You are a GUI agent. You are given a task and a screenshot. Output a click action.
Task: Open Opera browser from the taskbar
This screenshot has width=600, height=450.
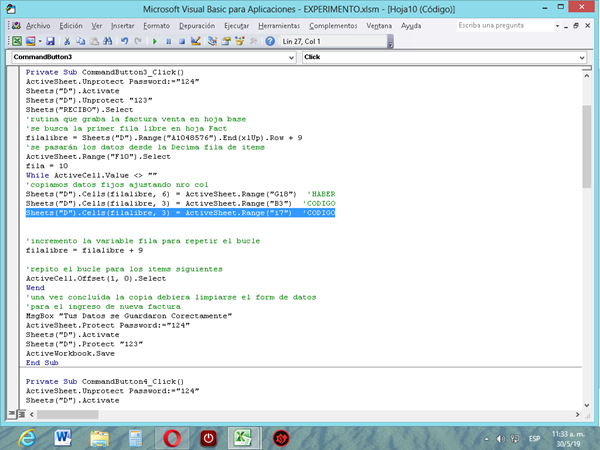point(173,437)
